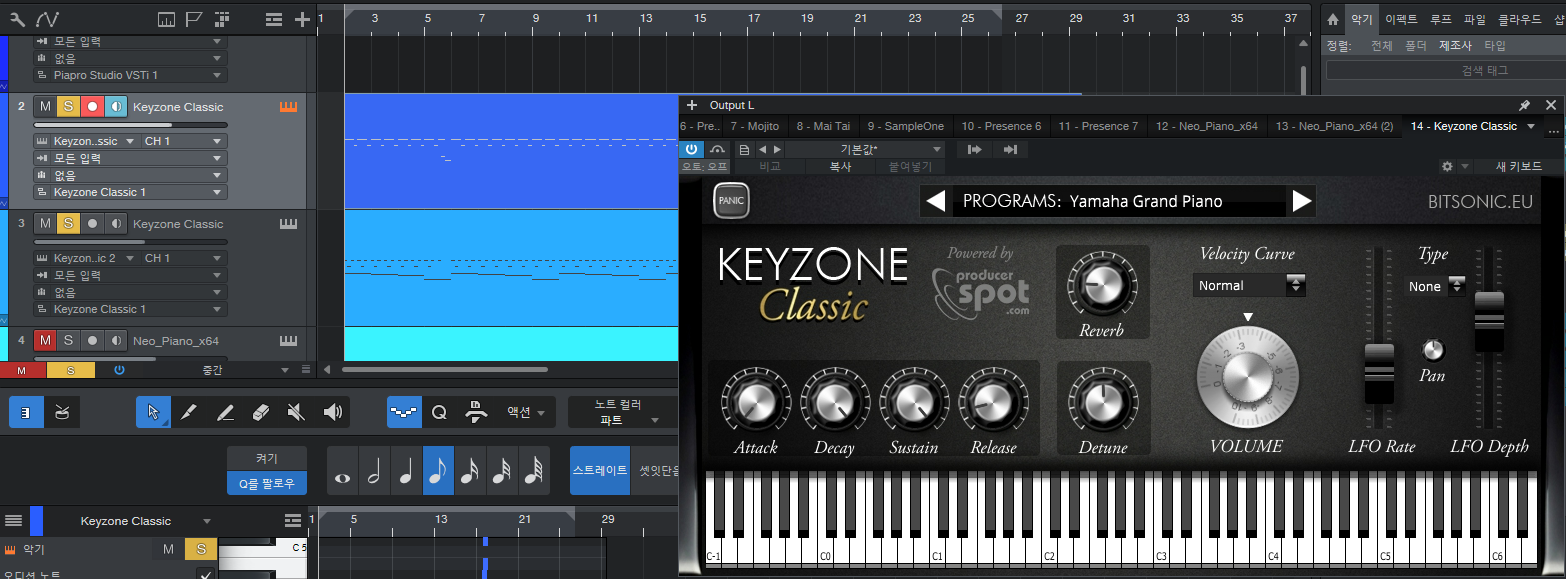Switch to 13 - Neo_Piano_x64 (2) tab
Image resolution: width=1566 pixels, height=579 pixels.
1334,126
